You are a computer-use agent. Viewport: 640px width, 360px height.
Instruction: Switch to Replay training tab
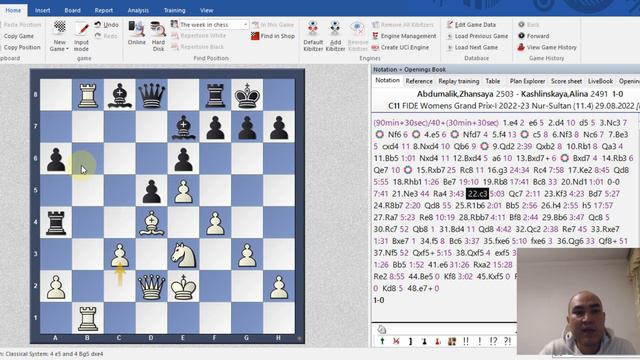[459, 81]
